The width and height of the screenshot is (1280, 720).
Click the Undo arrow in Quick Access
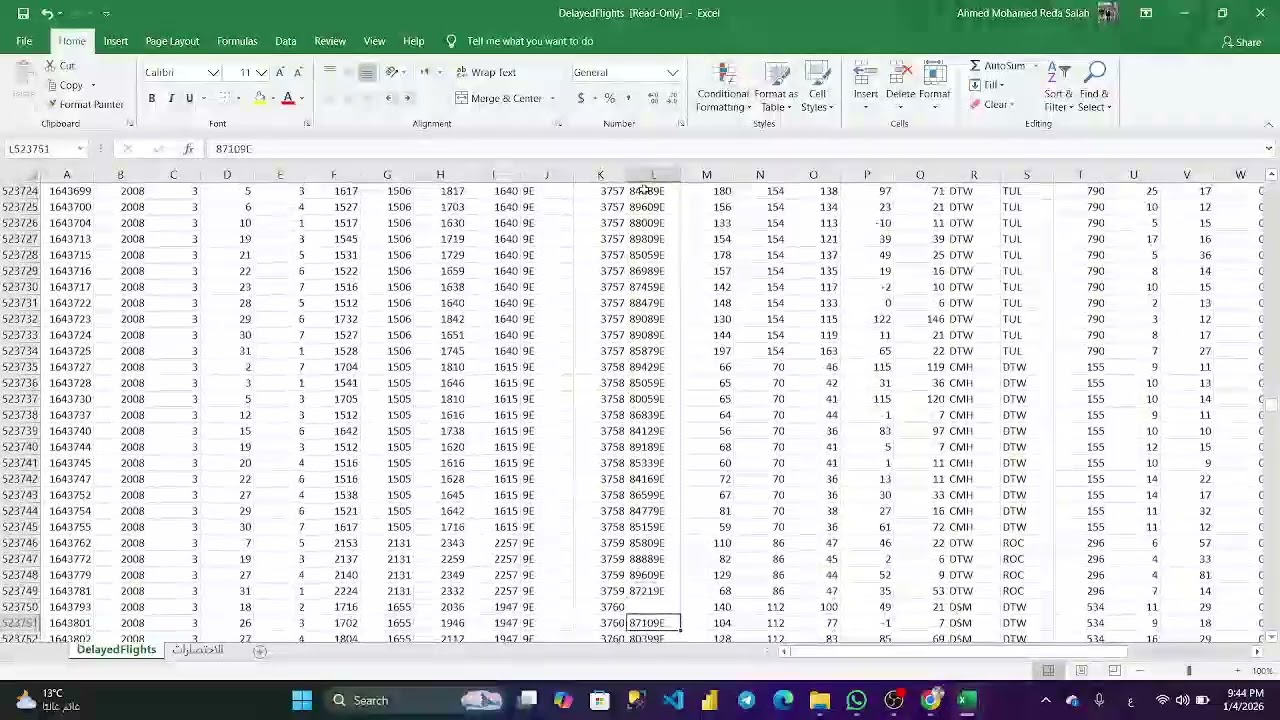[x=47, y=13]
